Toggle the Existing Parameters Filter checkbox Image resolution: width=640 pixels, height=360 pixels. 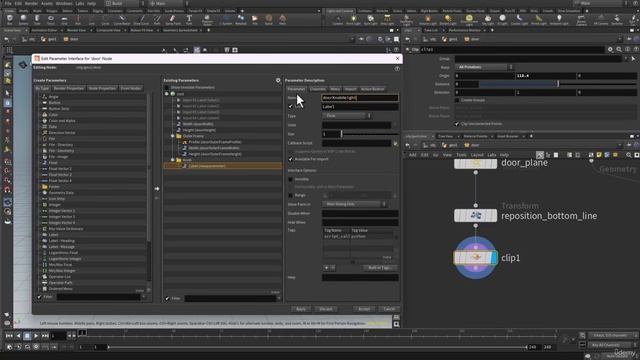pyautogui.click(x=167, y=298)
